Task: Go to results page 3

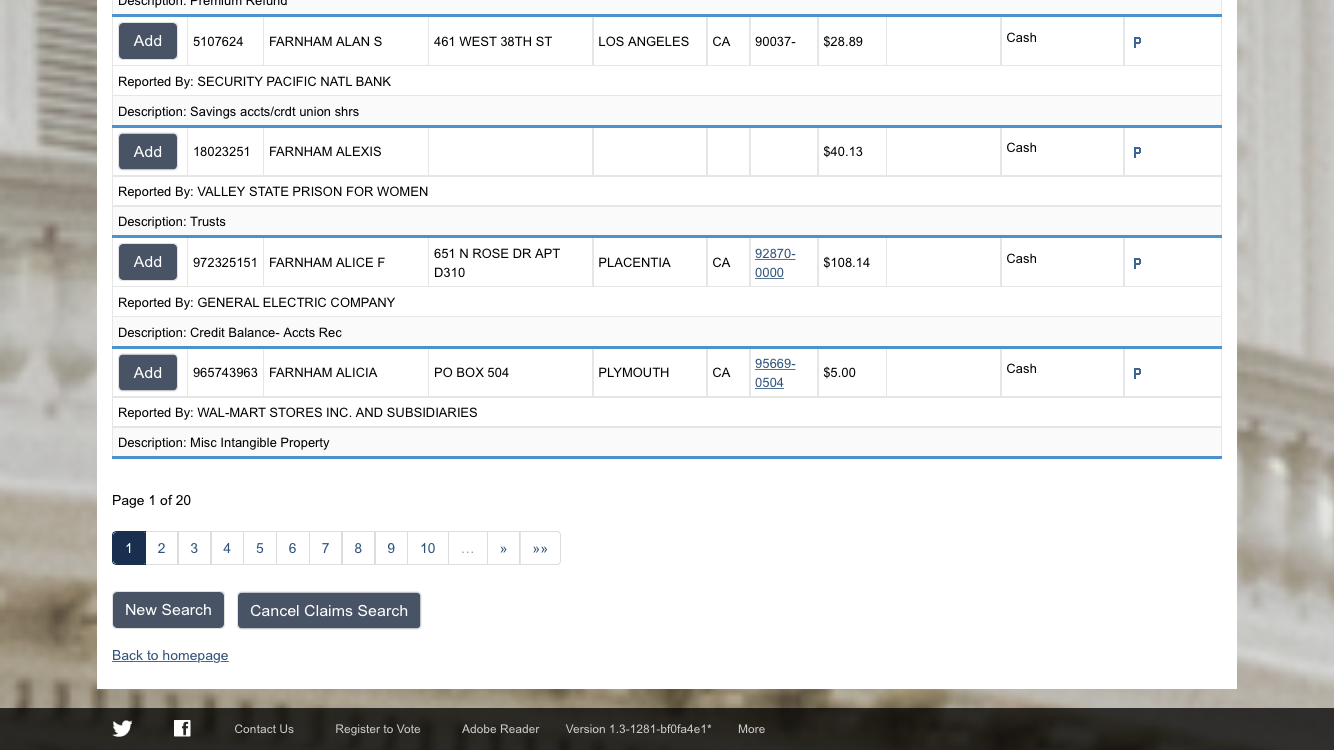Action: tap(194, 548)
